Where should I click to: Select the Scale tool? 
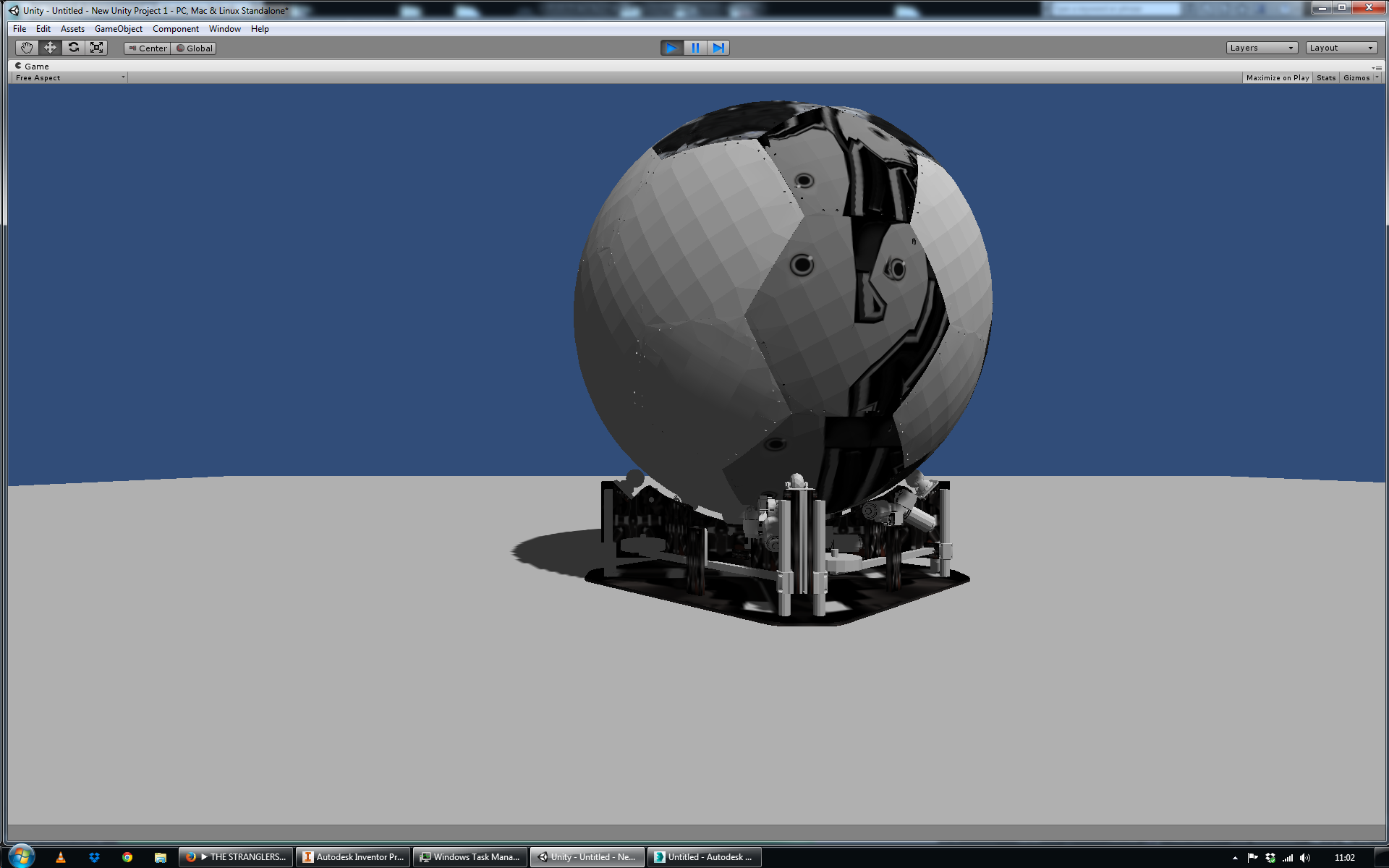[96, 48]
